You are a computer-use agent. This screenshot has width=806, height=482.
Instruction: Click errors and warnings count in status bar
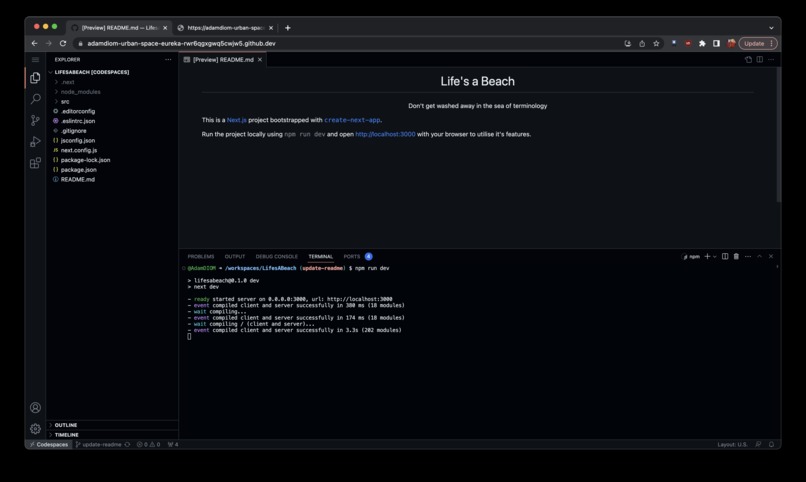pyautogui.click(x=148, y=444)
